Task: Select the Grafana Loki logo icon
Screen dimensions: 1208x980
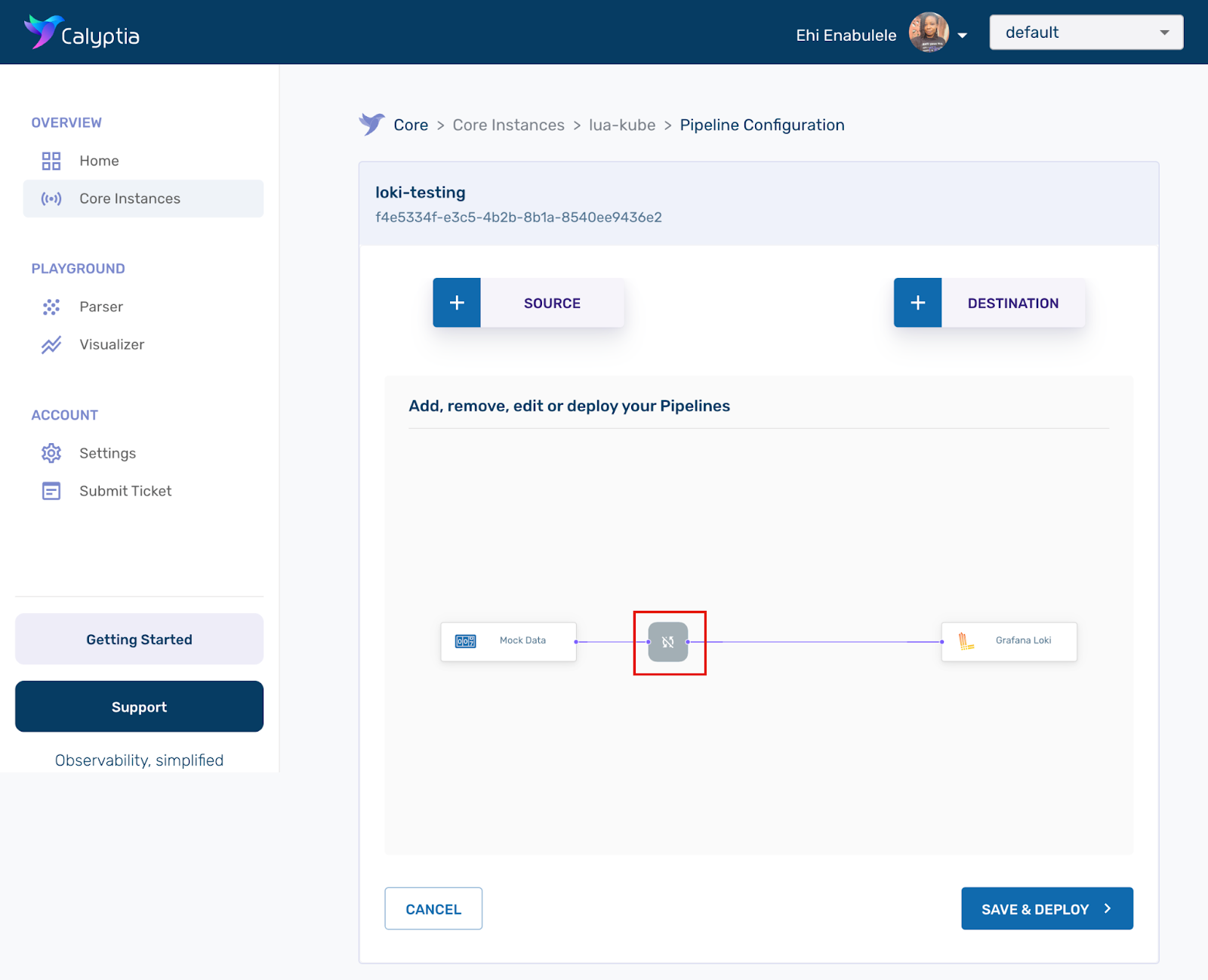Action: tap(966, 641)
